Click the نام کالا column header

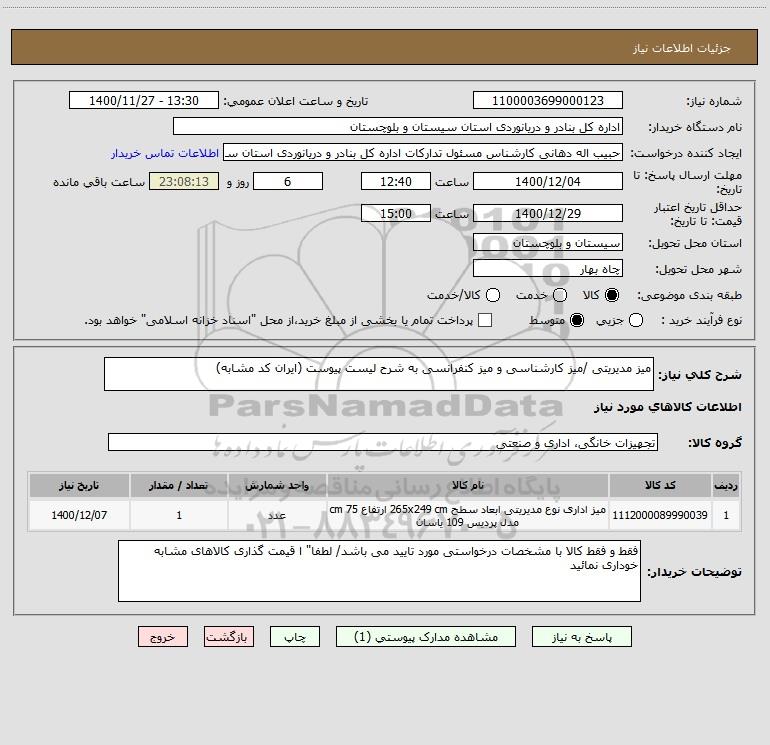[x=468, y=485]
